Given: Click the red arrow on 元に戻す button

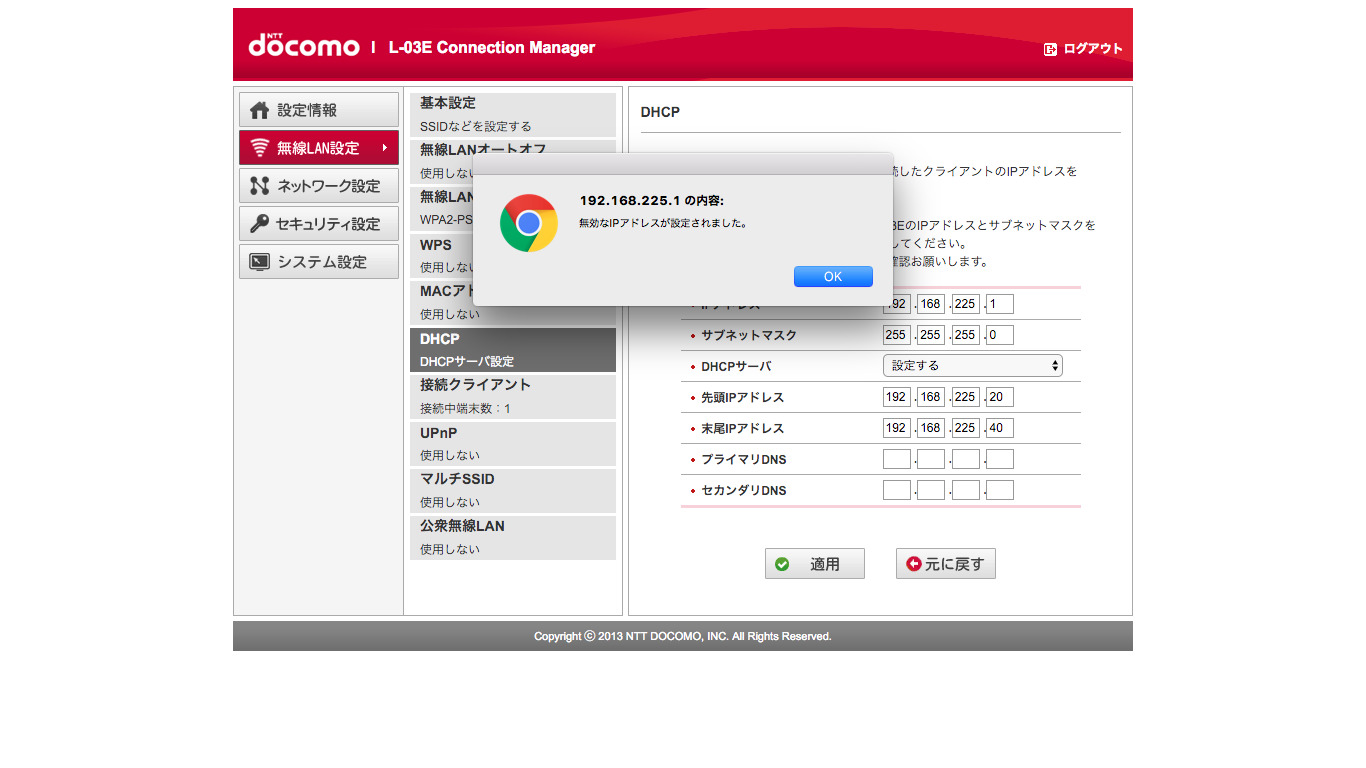Looking at the screenshot, I should pyautogui.click(x=913, y=564).
